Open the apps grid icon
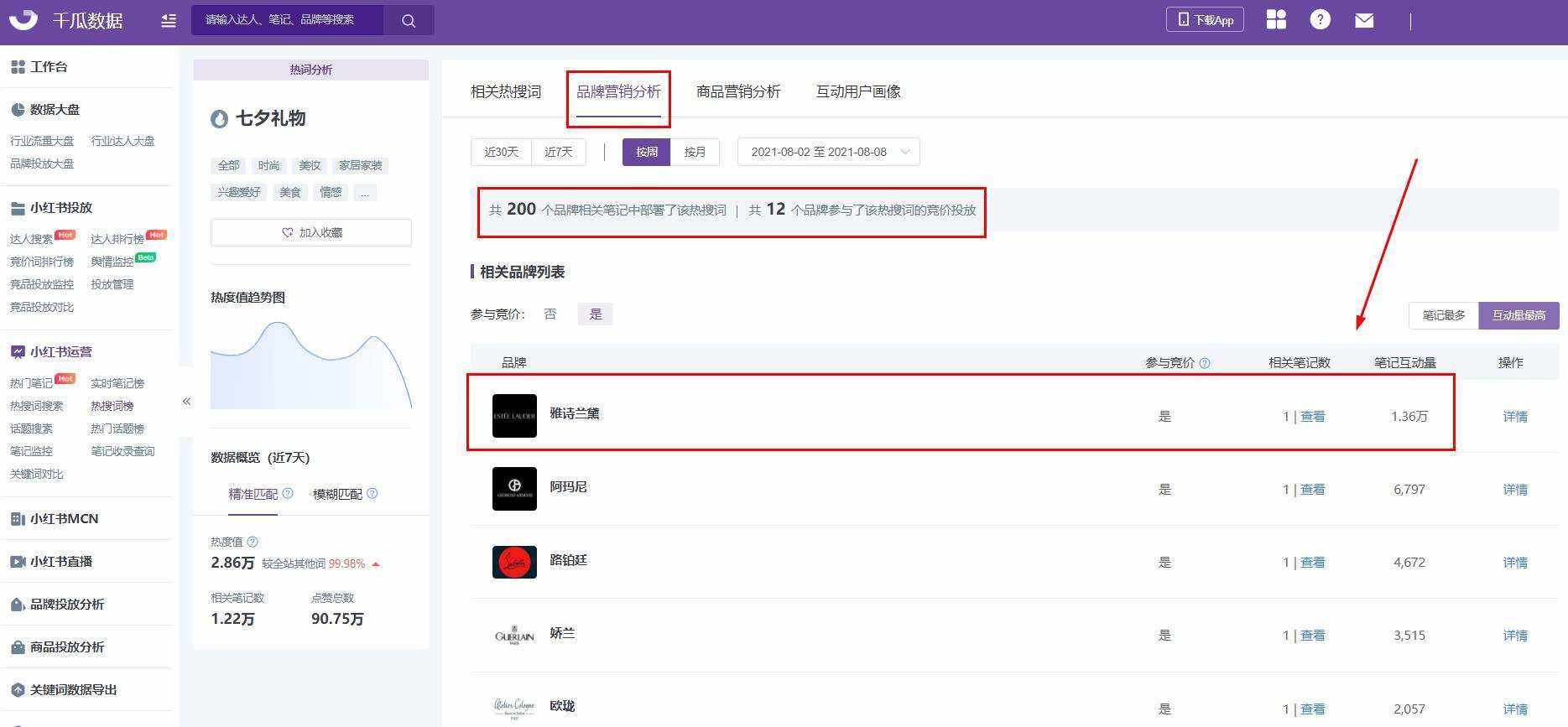The height and width of the screenshot is (727, 1568). point(1276,19)
